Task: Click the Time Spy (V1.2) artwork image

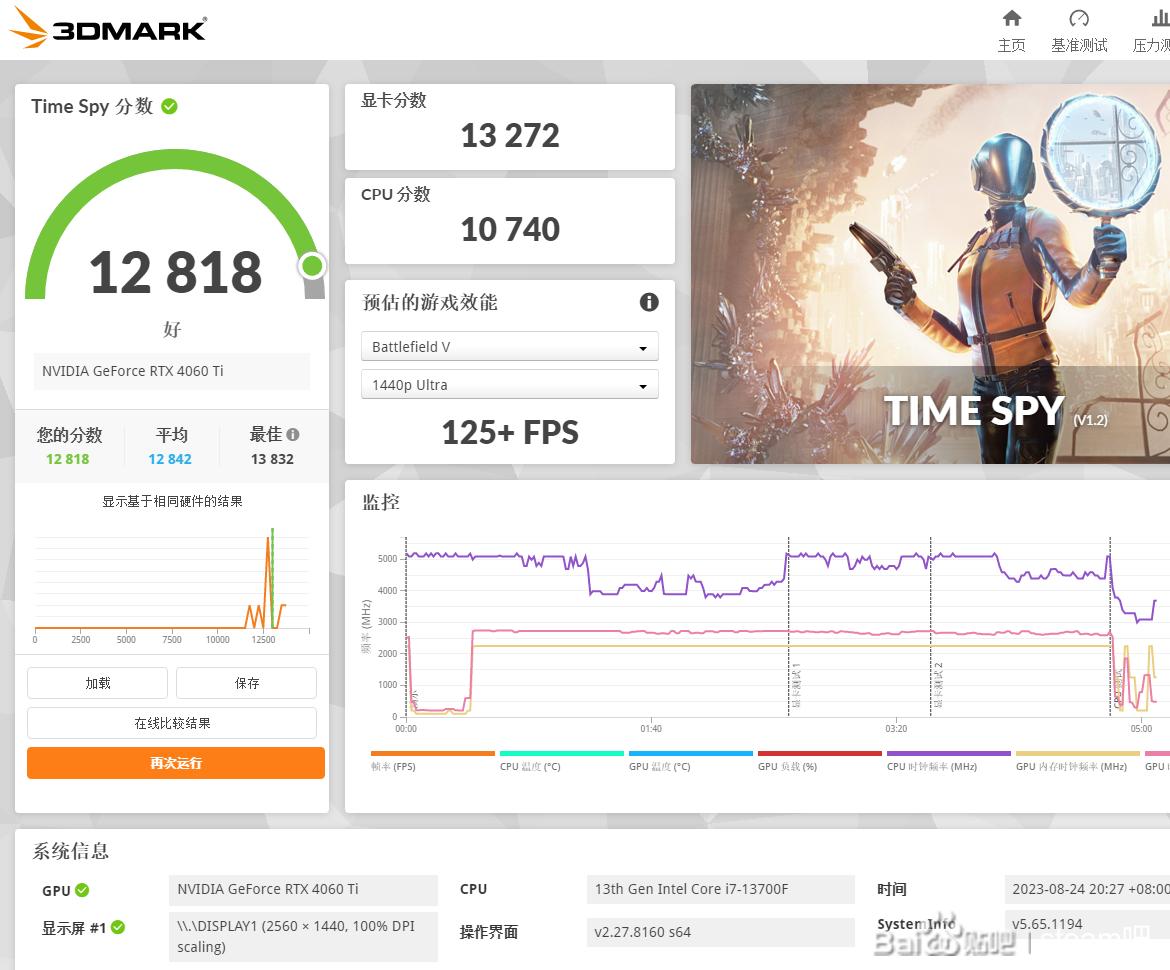Action: (930, 274)
